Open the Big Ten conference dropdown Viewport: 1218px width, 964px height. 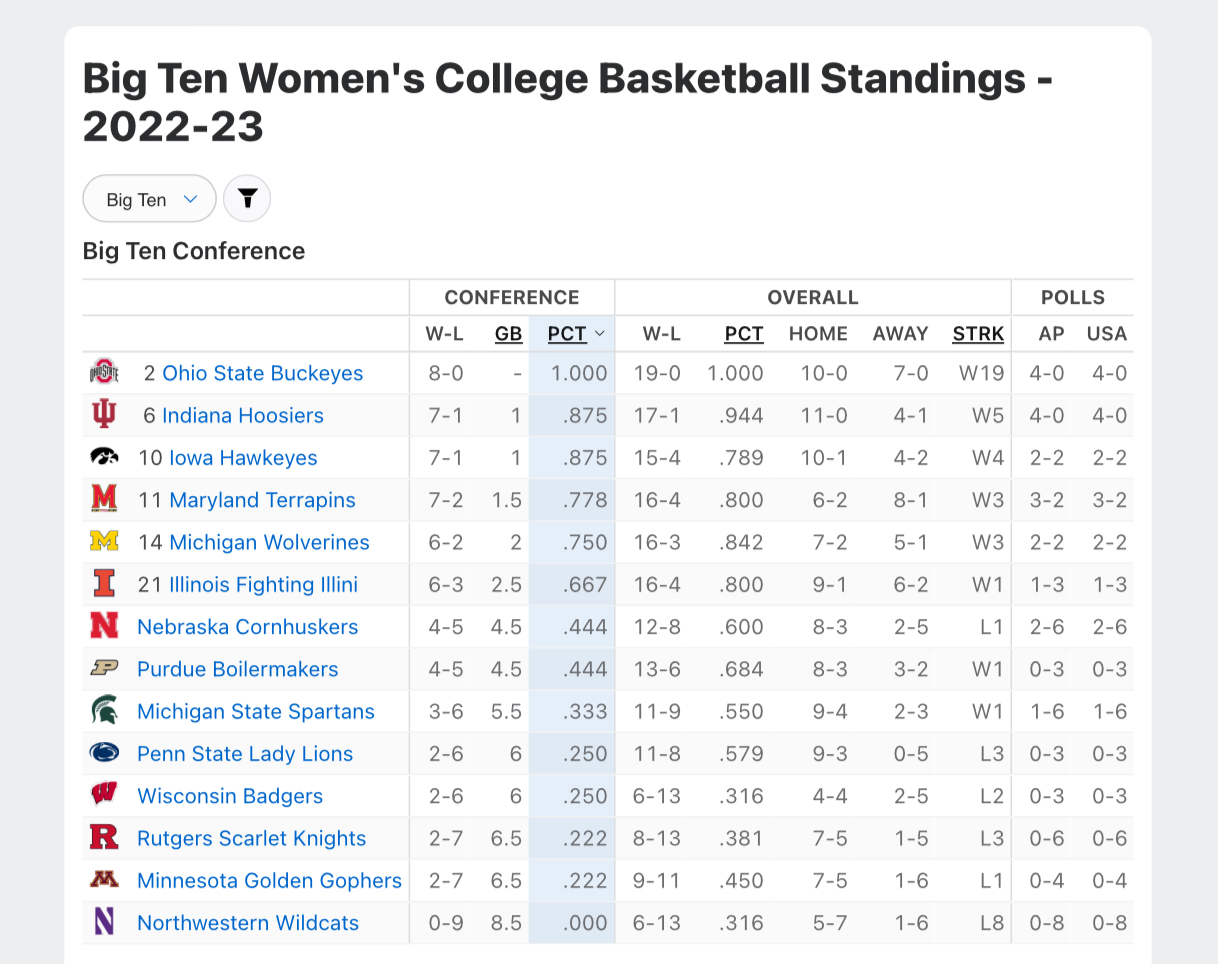point(149,199)
